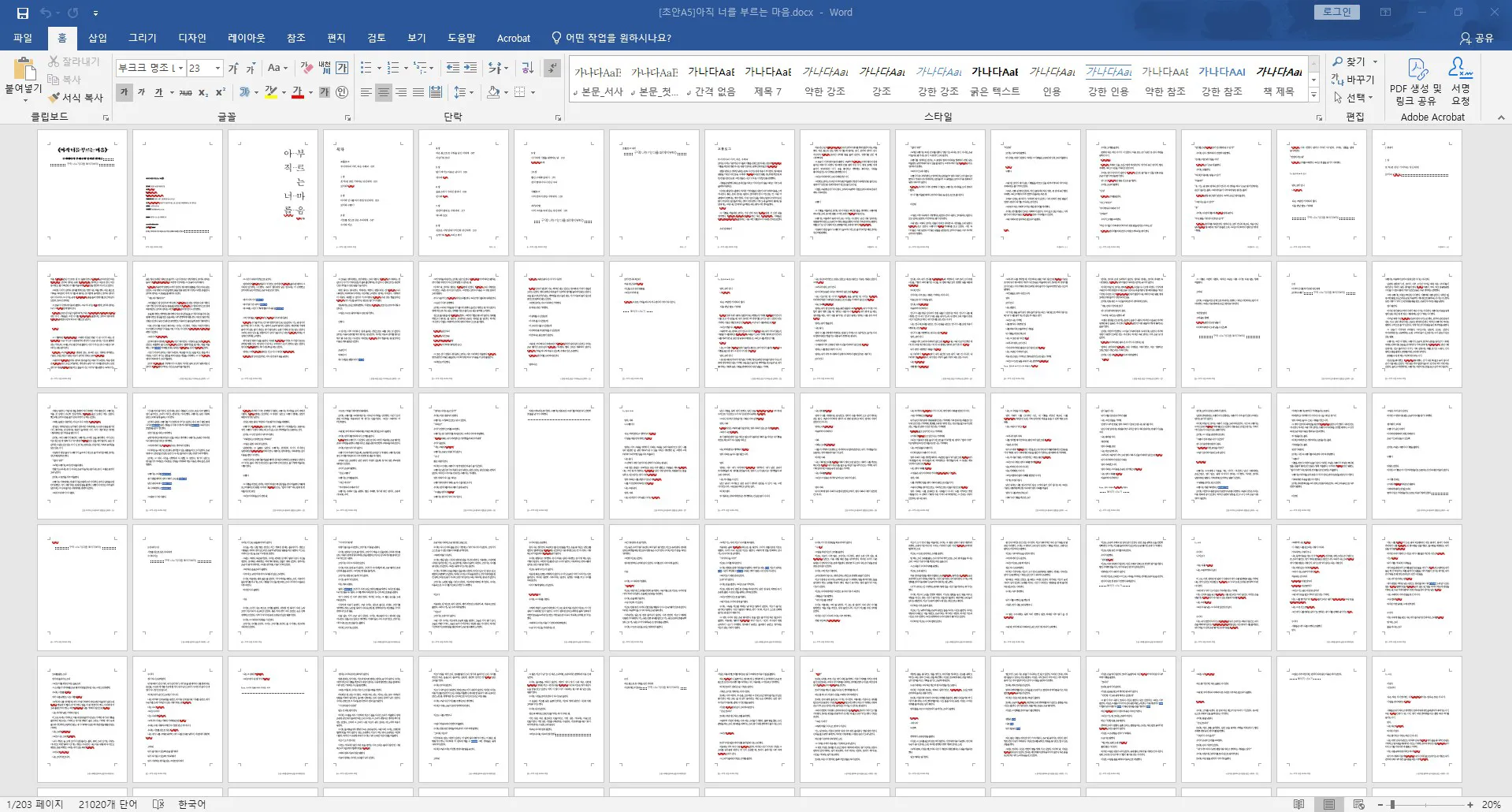The width and height of the screenshot is (1512, 812).
Task: Toggle show/hide paragraph marks
Action: tap(552, 69)
